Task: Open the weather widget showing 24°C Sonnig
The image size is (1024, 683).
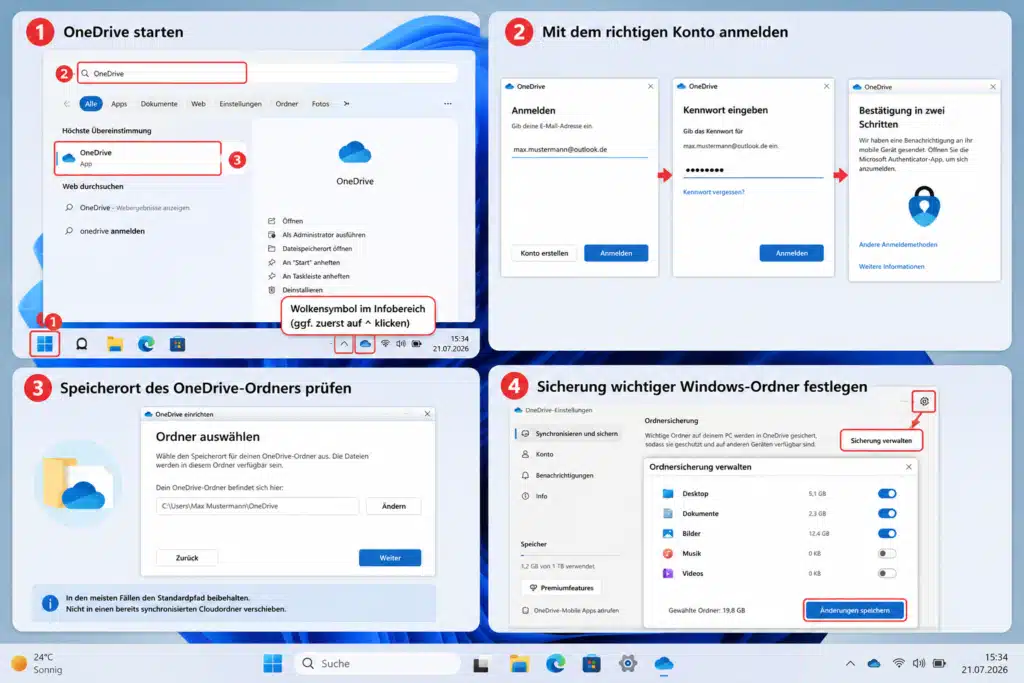Action: point(38,663)
